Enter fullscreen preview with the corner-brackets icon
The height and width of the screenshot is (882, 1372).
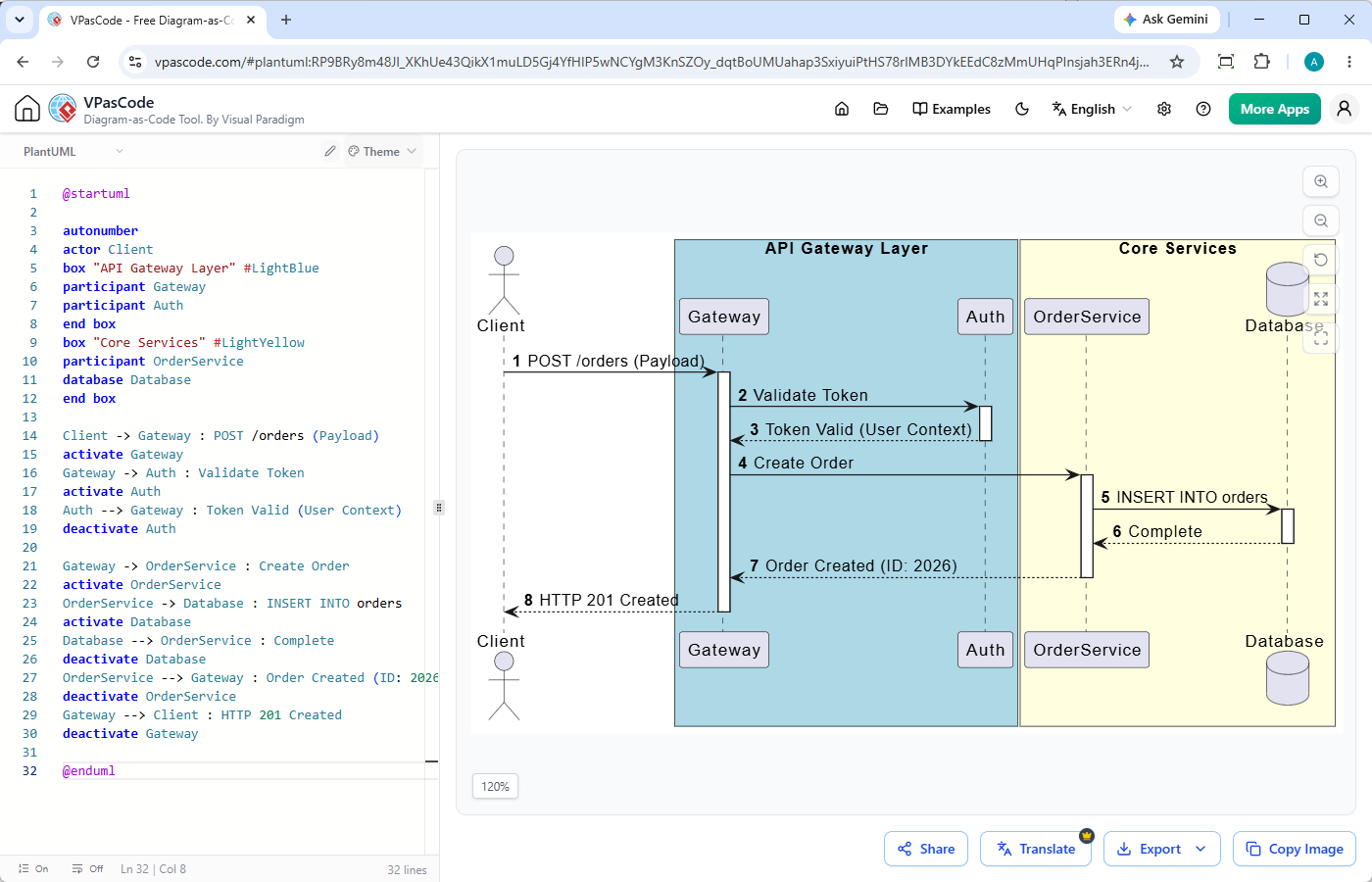(1321, 338)
